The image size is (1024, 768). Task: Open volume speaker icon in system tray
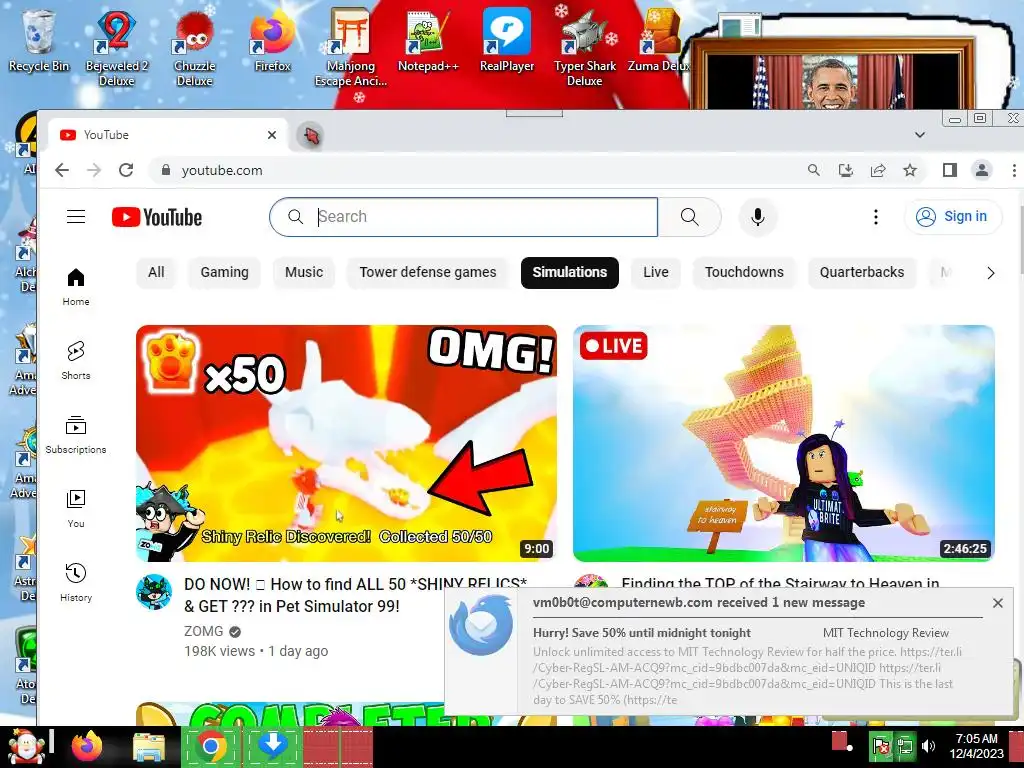[x=928, y=746]
